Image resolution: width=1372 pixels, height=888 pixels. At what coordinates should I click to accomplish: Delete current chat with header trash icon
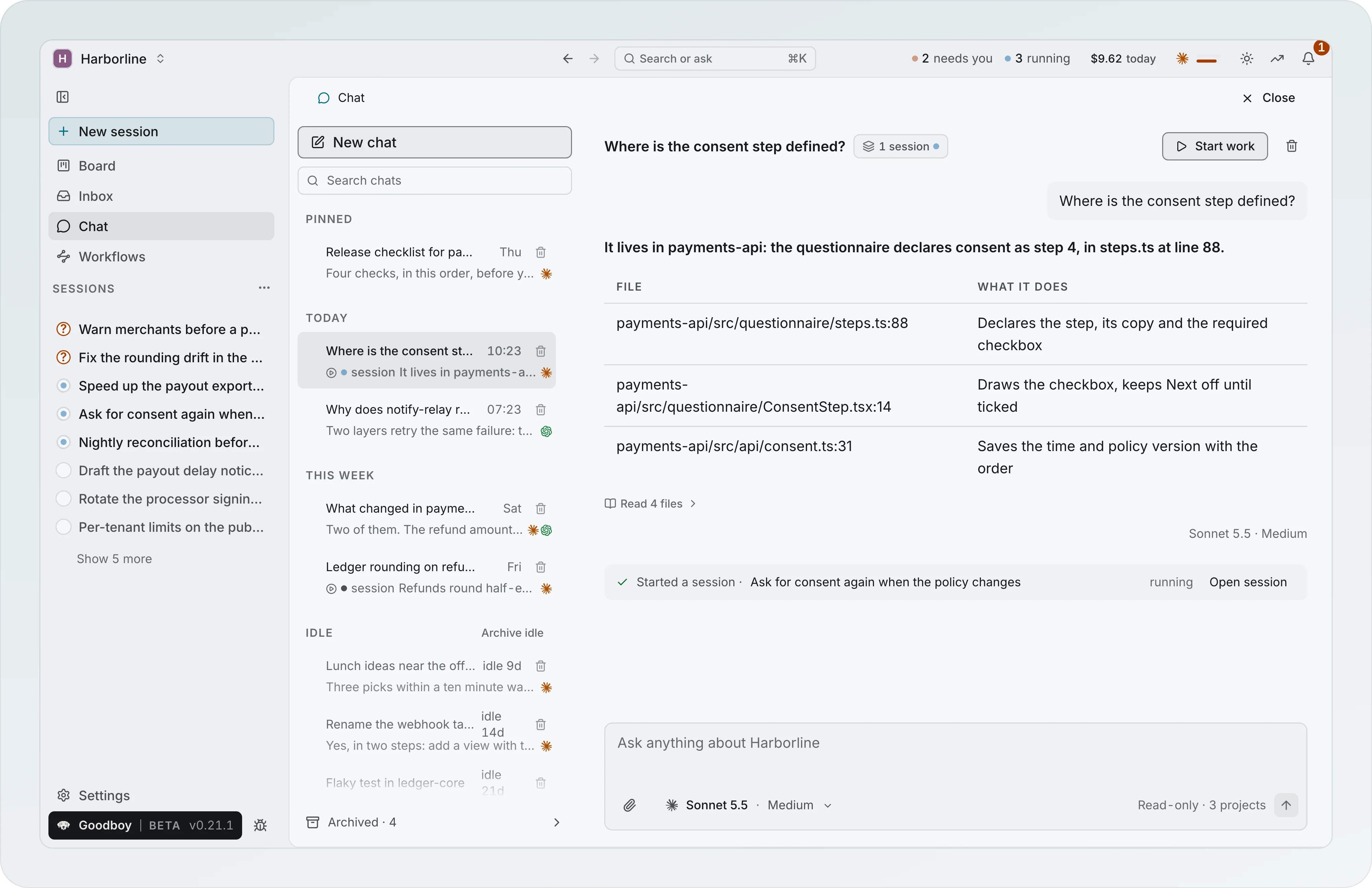(1292, 146)
